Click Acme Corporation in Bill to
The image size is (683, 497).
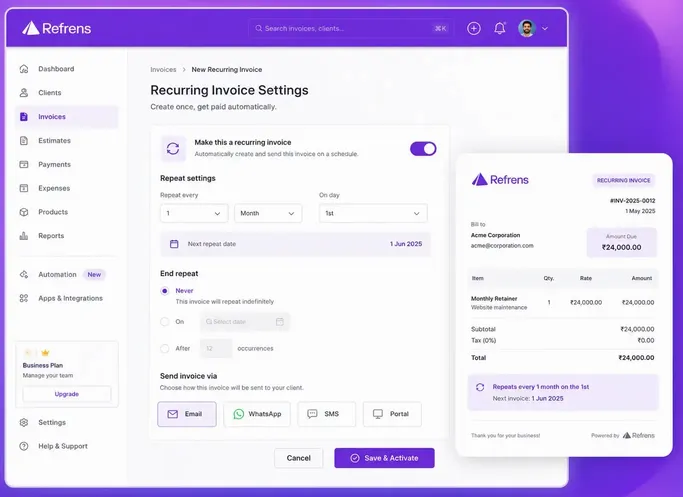[x=495, y=235]
